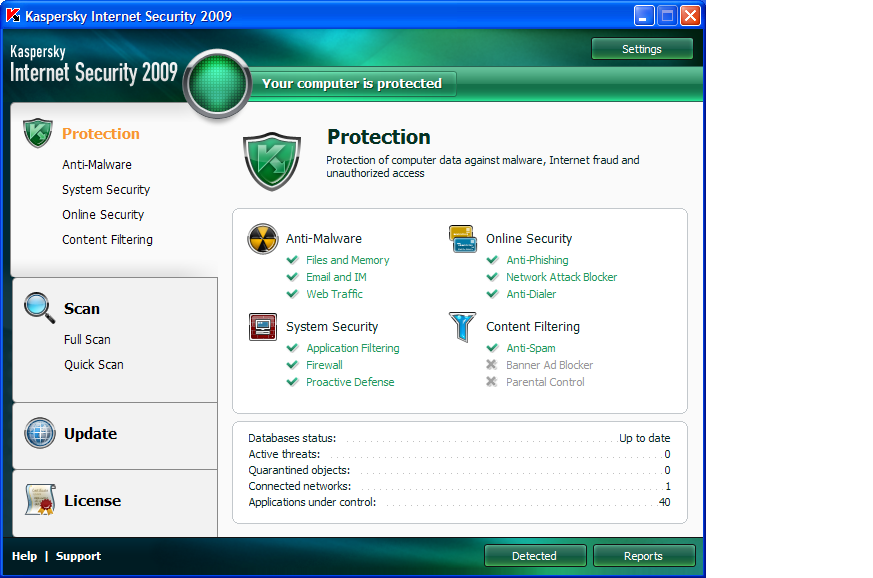The image size is (873, 578).
Task: Open the Help link
Action: [24, 556]
